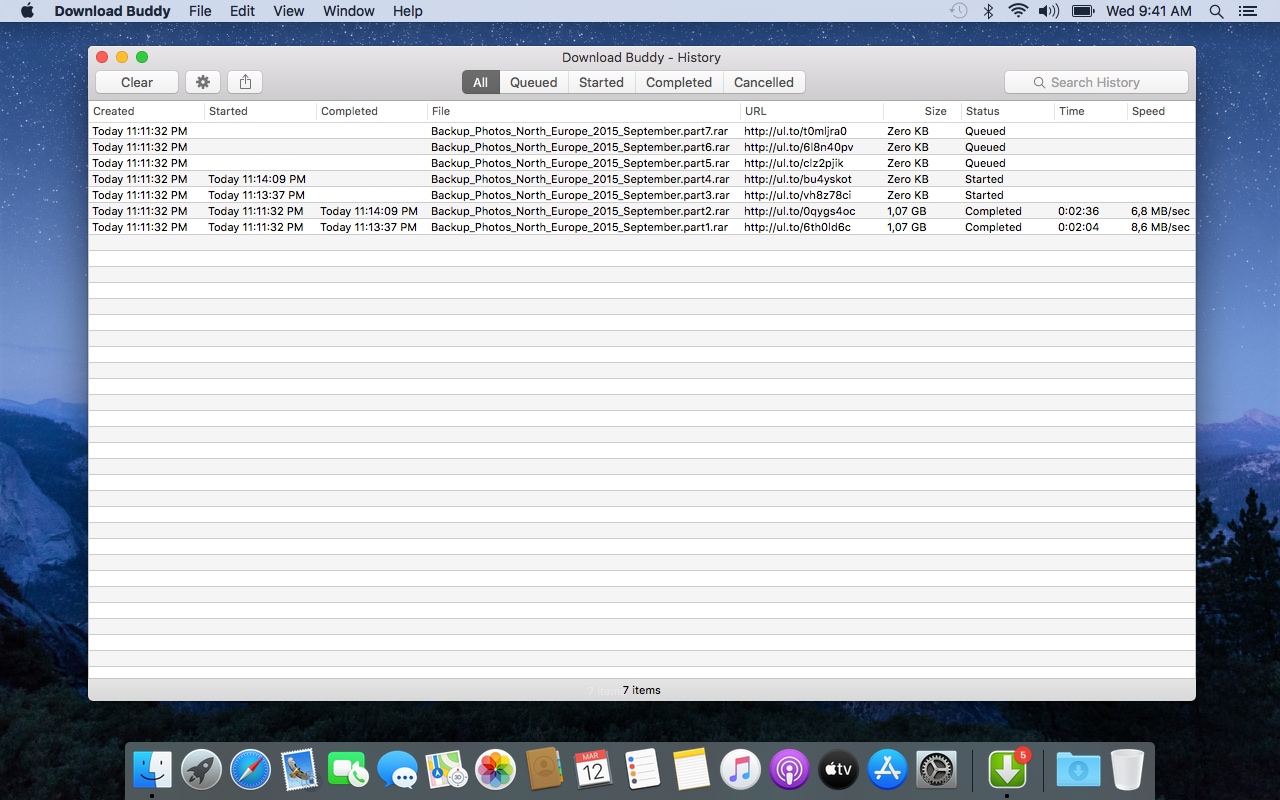This screenshot has height=800, width=1280.
Task: Open Notification Center list icon
Action: pos(1246,11)
